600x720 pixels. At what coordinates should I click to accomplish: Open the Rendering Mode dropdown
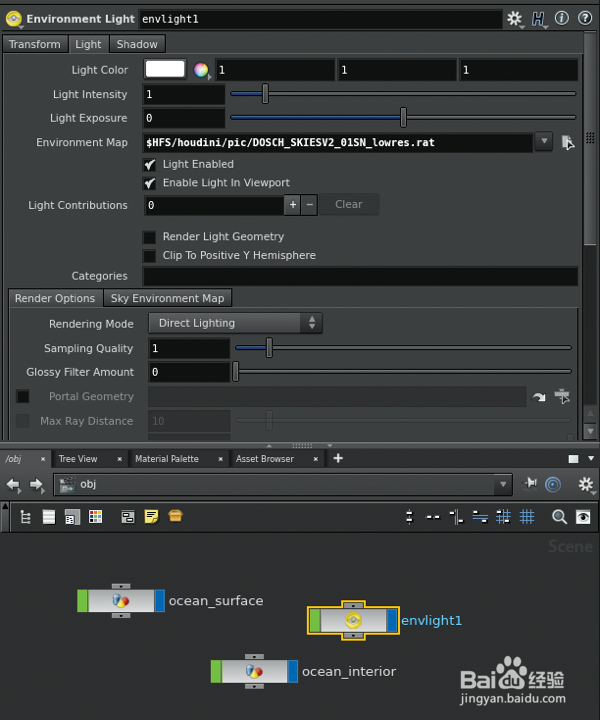pos(235,323)
